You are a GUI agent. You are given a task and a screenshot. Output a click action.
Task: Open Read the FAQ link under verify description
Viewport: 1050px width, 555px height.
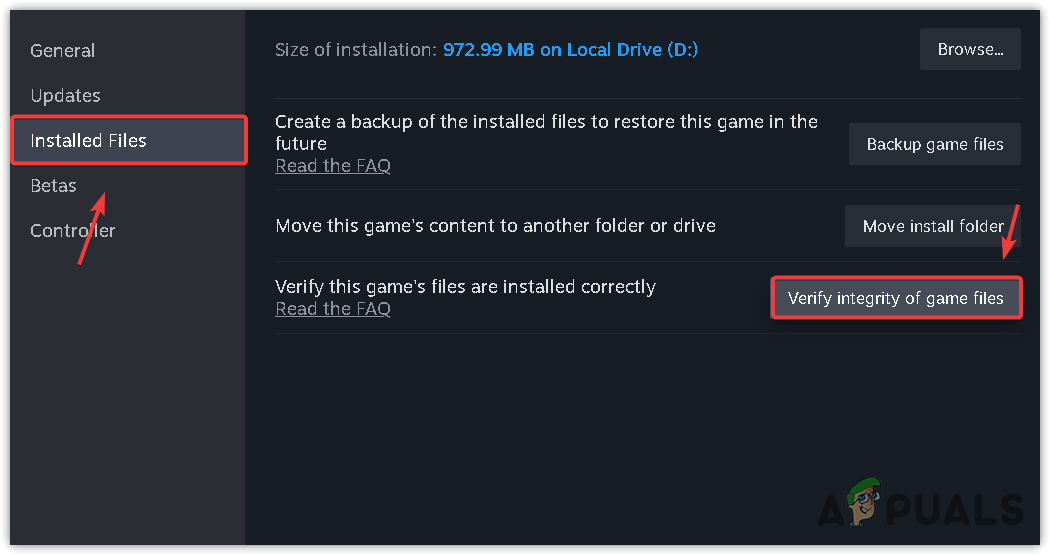(x=332, y=309)
